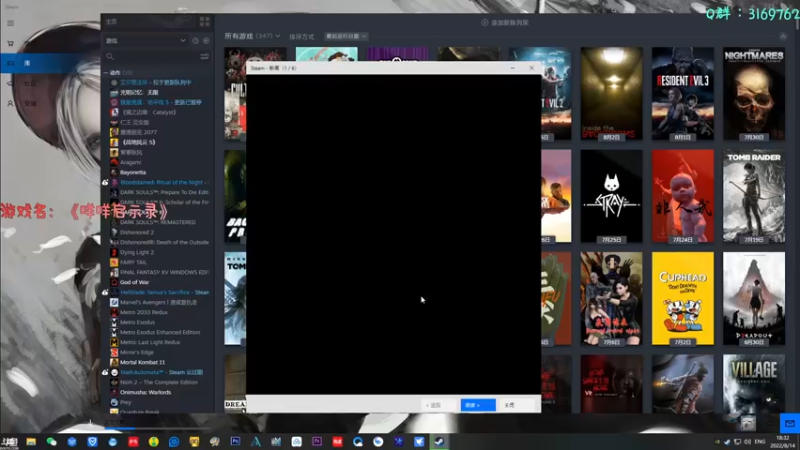Open the games type dropdown in sidebar
This screenshot has width=800, height=450.
coord(145,41)
